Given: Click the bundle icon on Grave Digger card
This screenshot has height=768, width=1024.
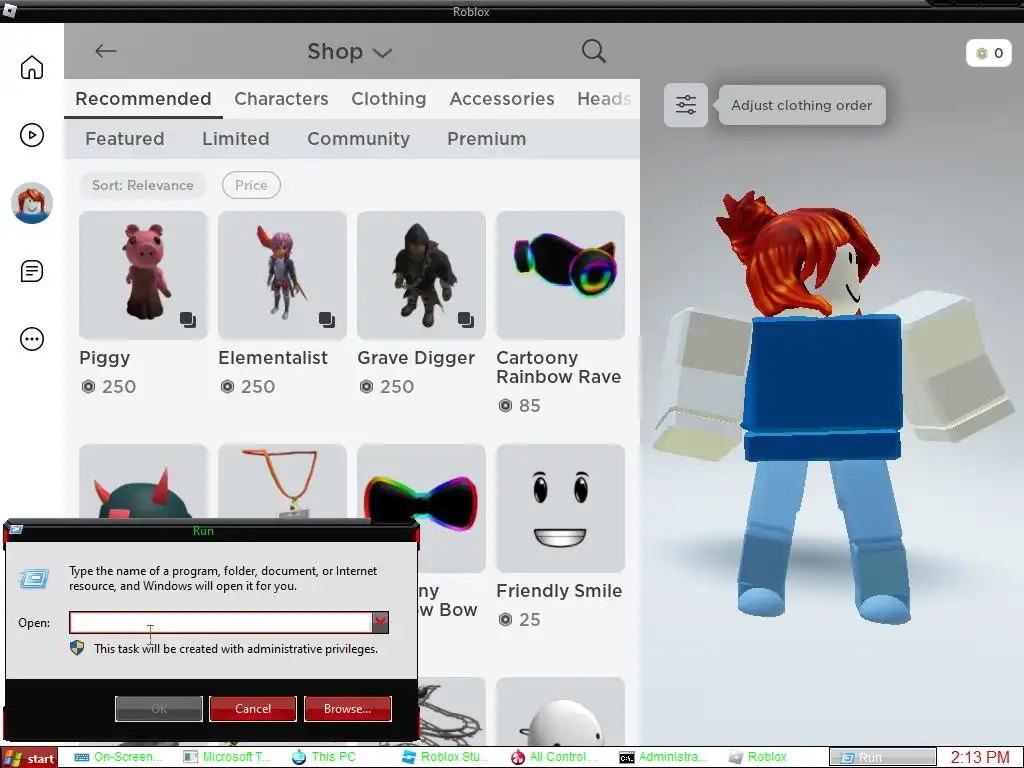Looking at the screenshot, I should coord(466,320).
